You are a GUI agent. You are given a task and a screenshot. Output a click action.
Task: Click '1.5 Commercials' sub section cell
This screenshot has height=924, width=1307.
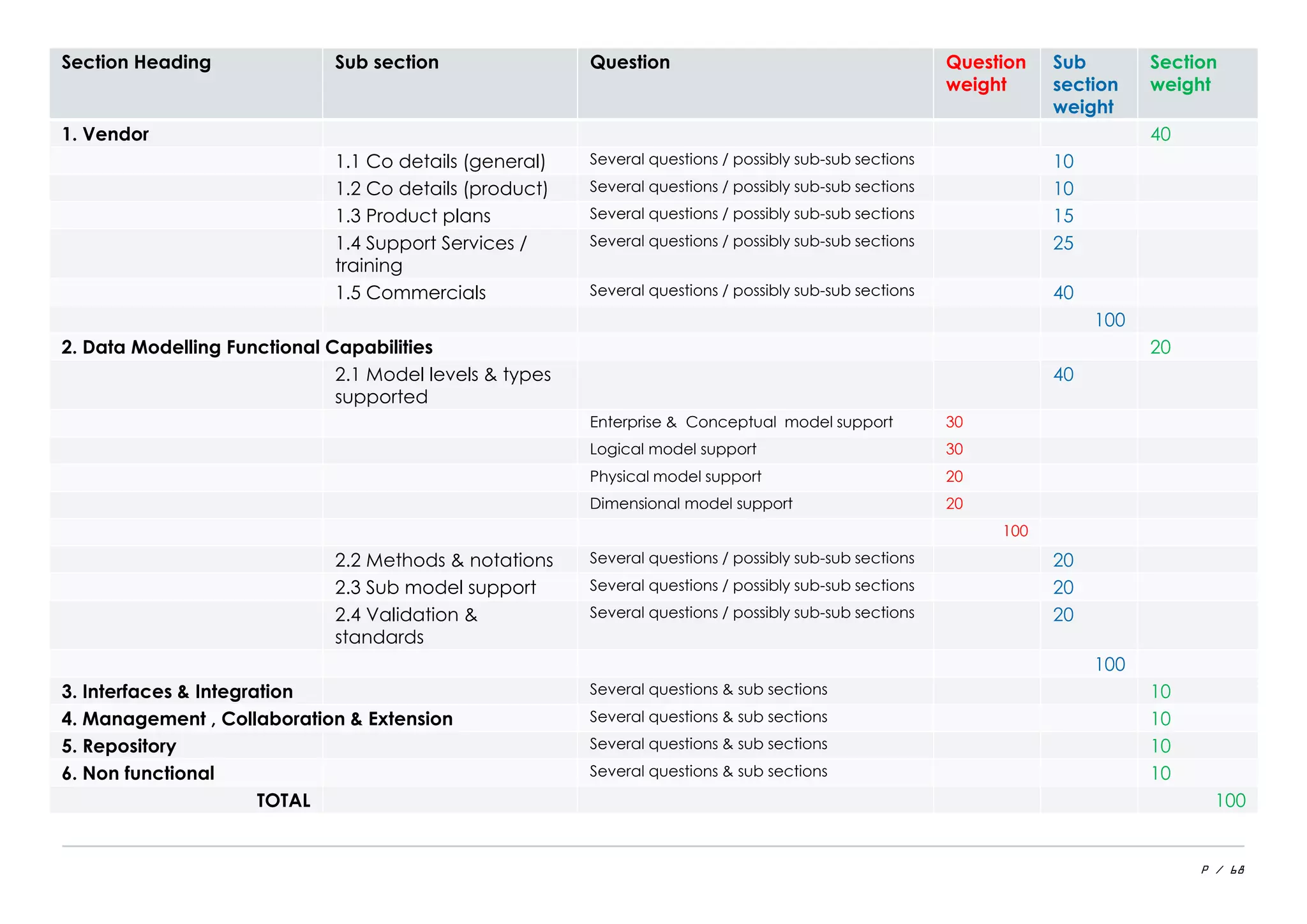[x=410, y=293]
